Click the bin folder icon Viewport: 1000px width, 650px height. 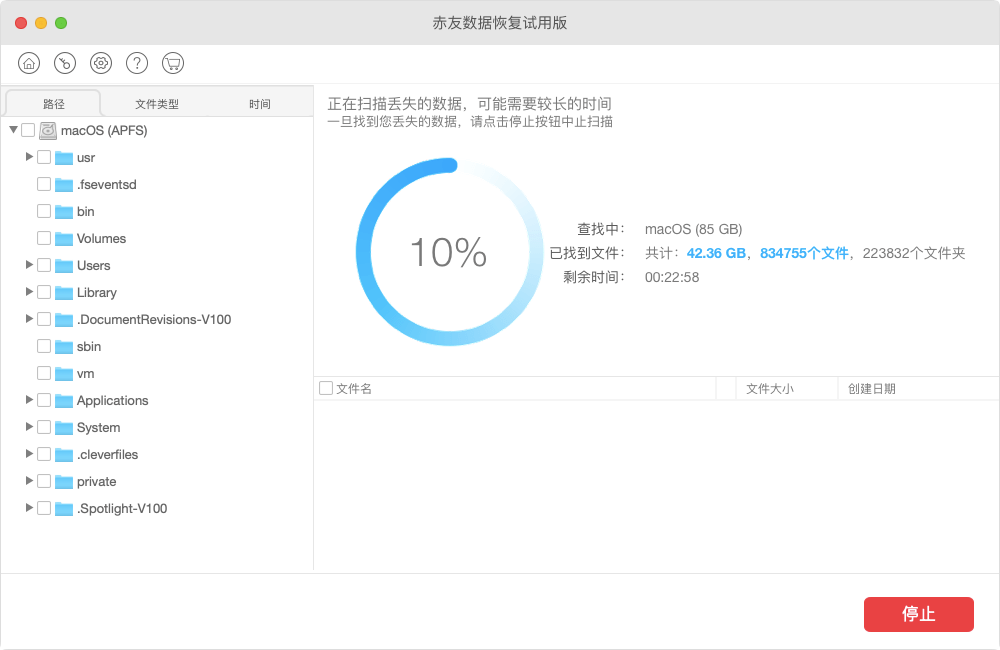64,212
